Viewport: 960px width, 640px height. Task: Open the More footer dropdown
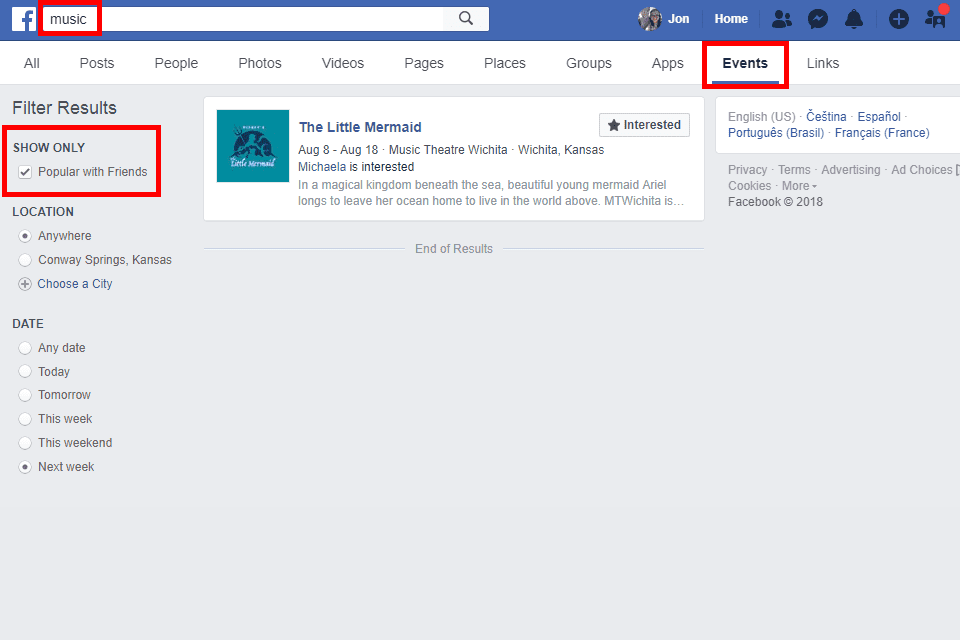coord(799,186)
